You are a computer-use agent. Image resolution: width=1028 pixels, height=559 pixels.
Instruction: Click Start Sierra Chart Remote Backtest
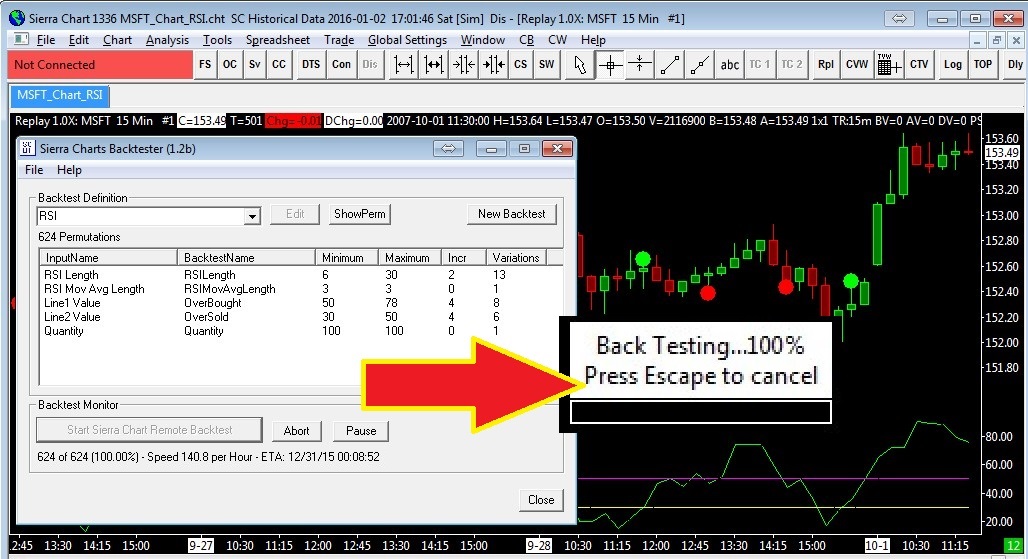[x=149, y=430]
